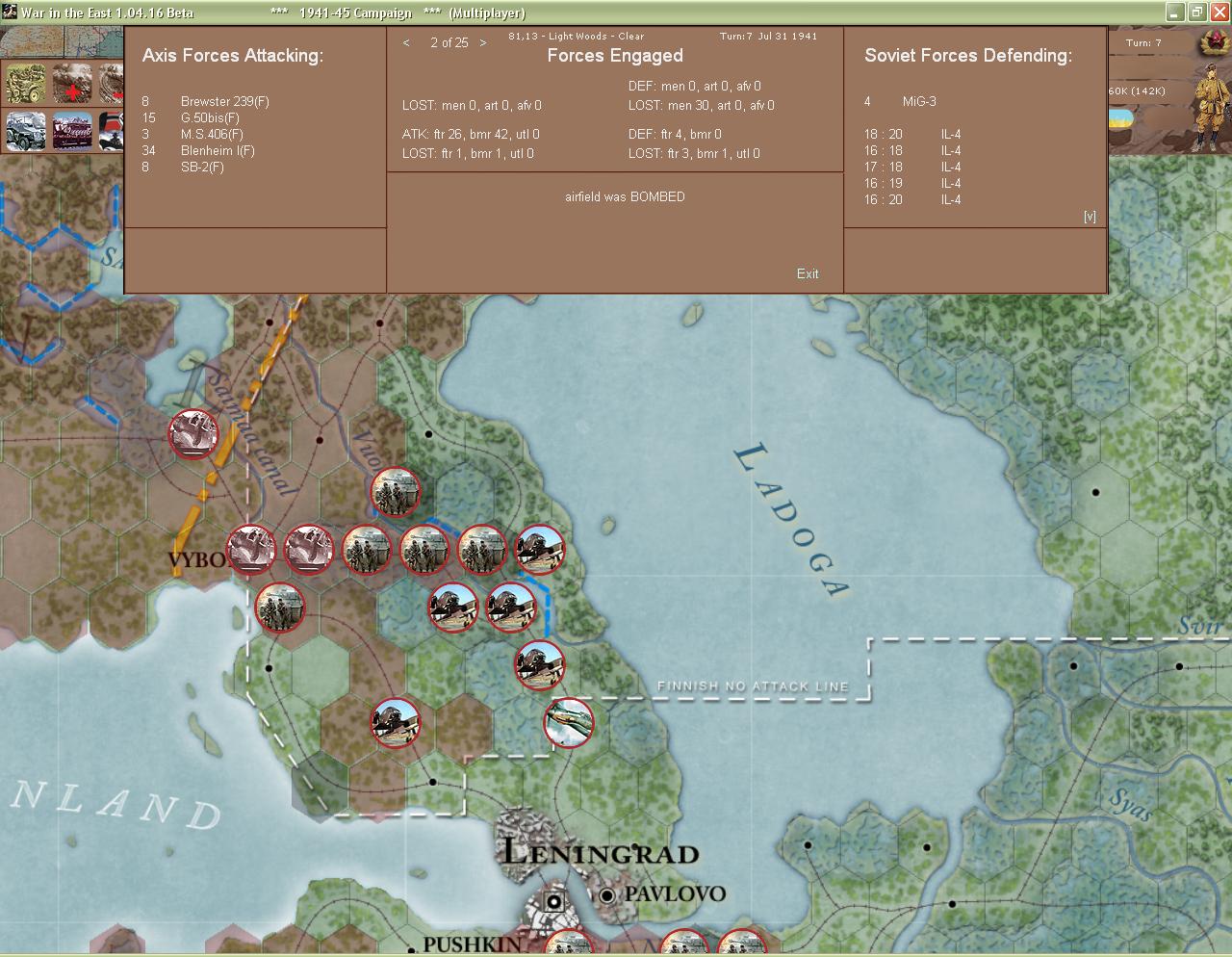Click the "2 of 25" report counter

click(449, 42)
